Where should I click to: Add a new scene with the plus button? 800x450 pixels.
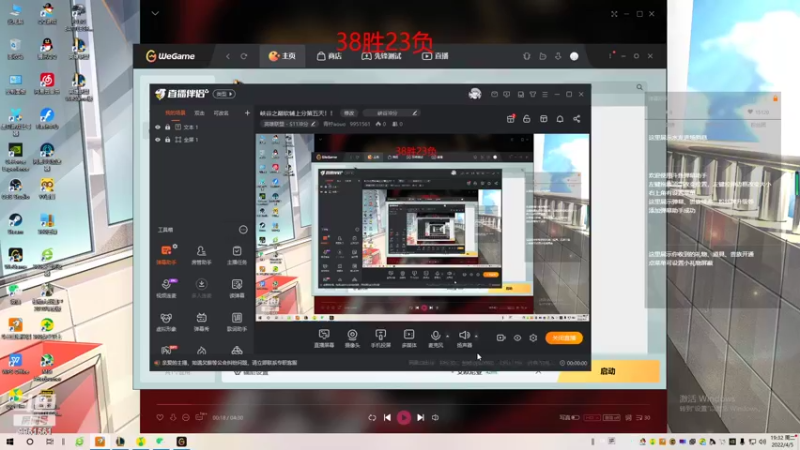[x=247, y=113]
